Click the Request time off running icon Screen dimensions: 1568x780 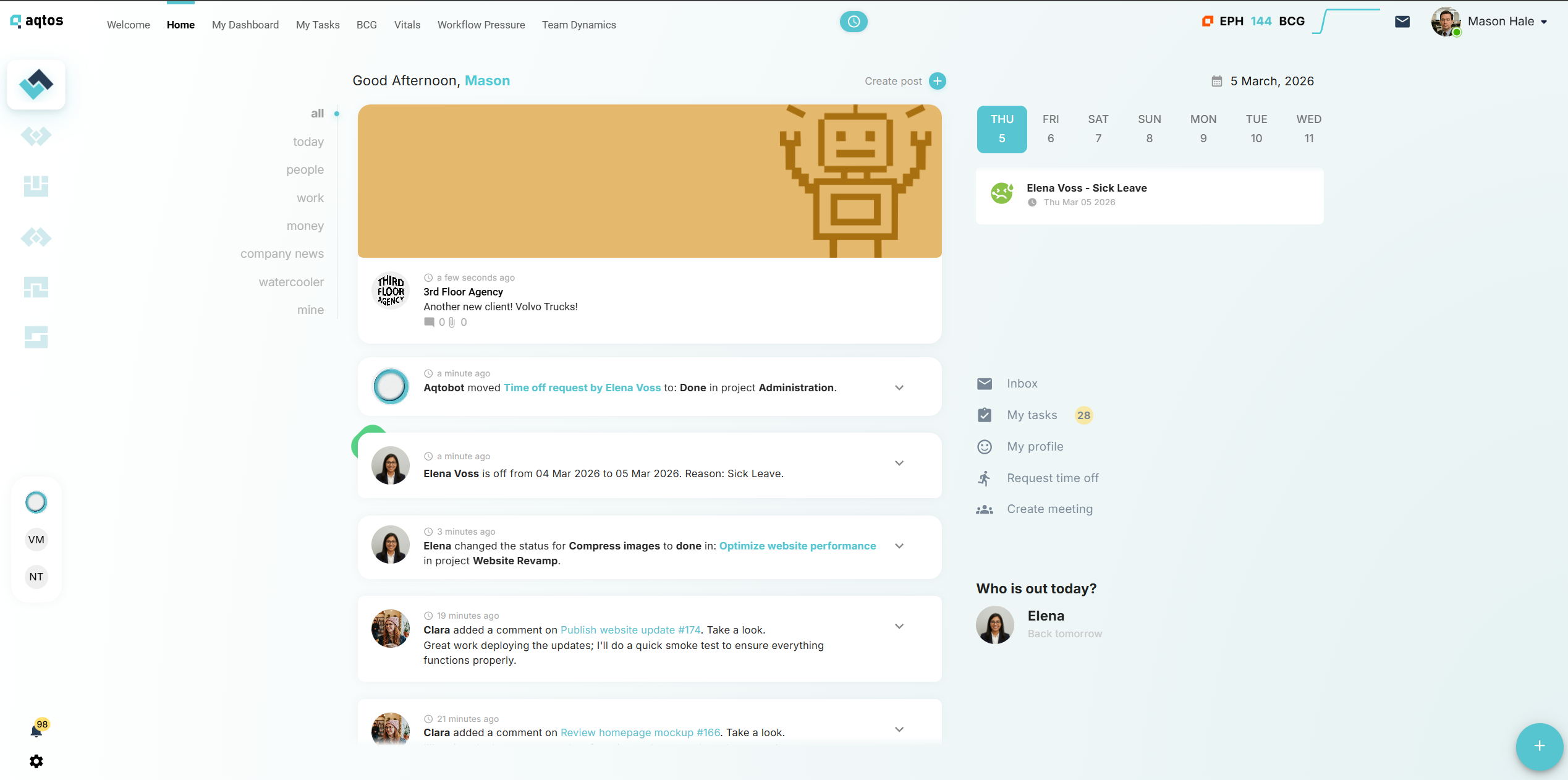point(985,478)
